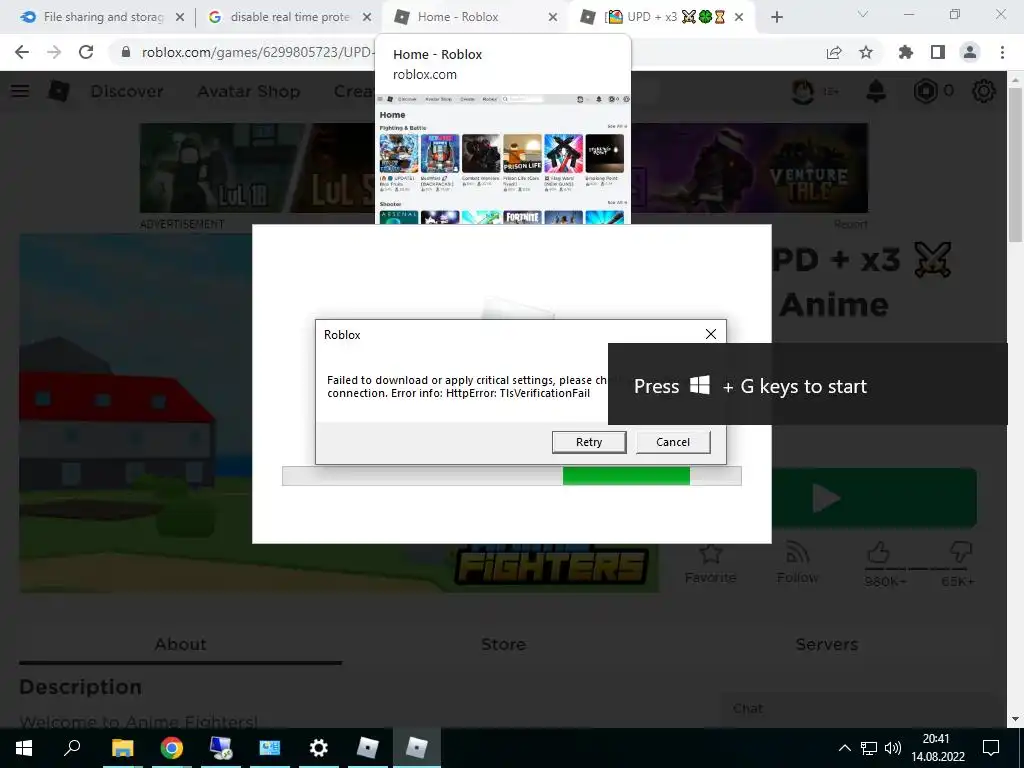Go back to the previous page
This screenshot has height=768, width=1024.
pos(22,52)
